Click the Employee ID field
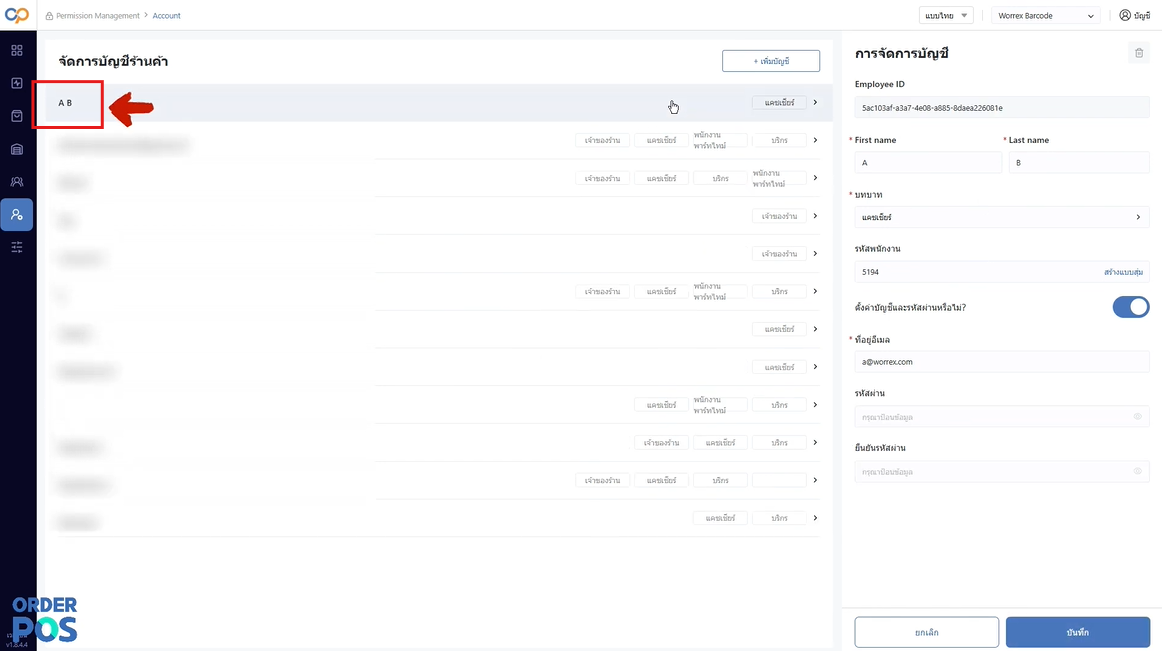Screen dimensions: 1162x651 (1002, 108)
